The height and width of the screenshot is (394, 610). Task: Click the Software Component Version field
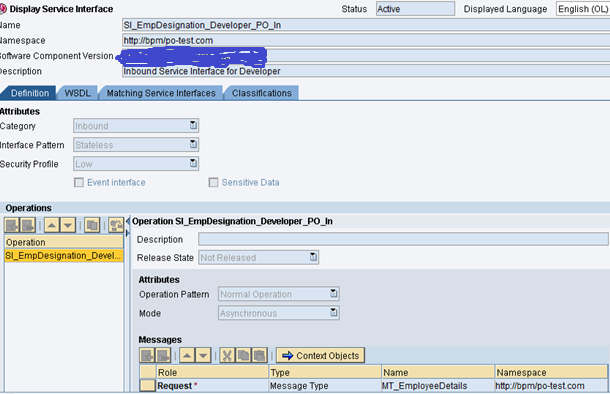point(366,56)
